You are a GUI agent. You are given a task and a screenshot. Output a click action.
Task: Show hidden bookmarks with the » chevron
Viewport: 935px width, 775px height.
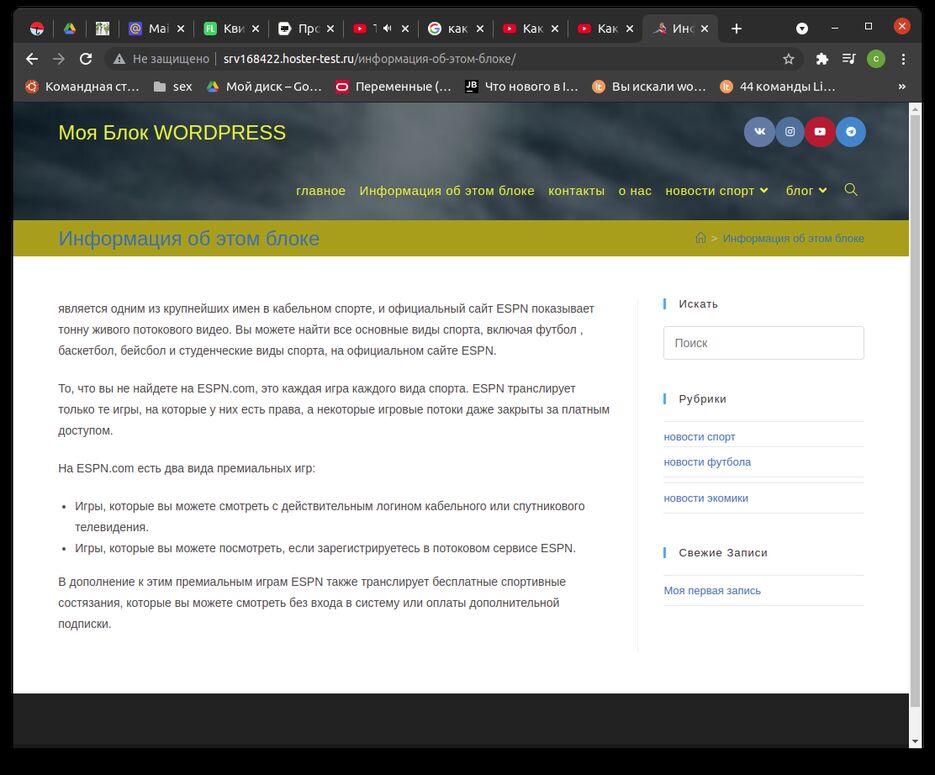pyautogui.click(x=902, y=86)
